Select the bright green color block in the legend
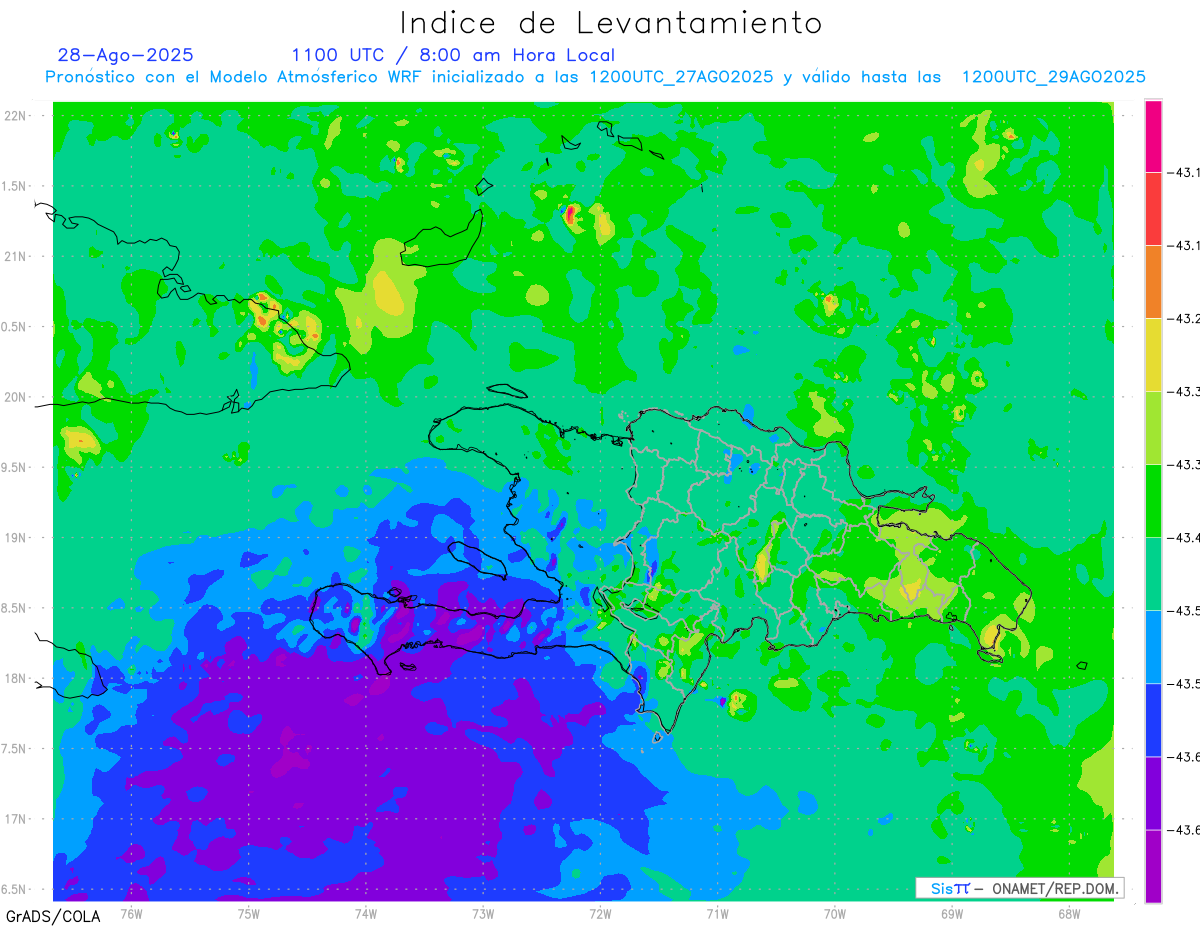Screen dimensions: 1200x927 click(x=1153, y=501)
